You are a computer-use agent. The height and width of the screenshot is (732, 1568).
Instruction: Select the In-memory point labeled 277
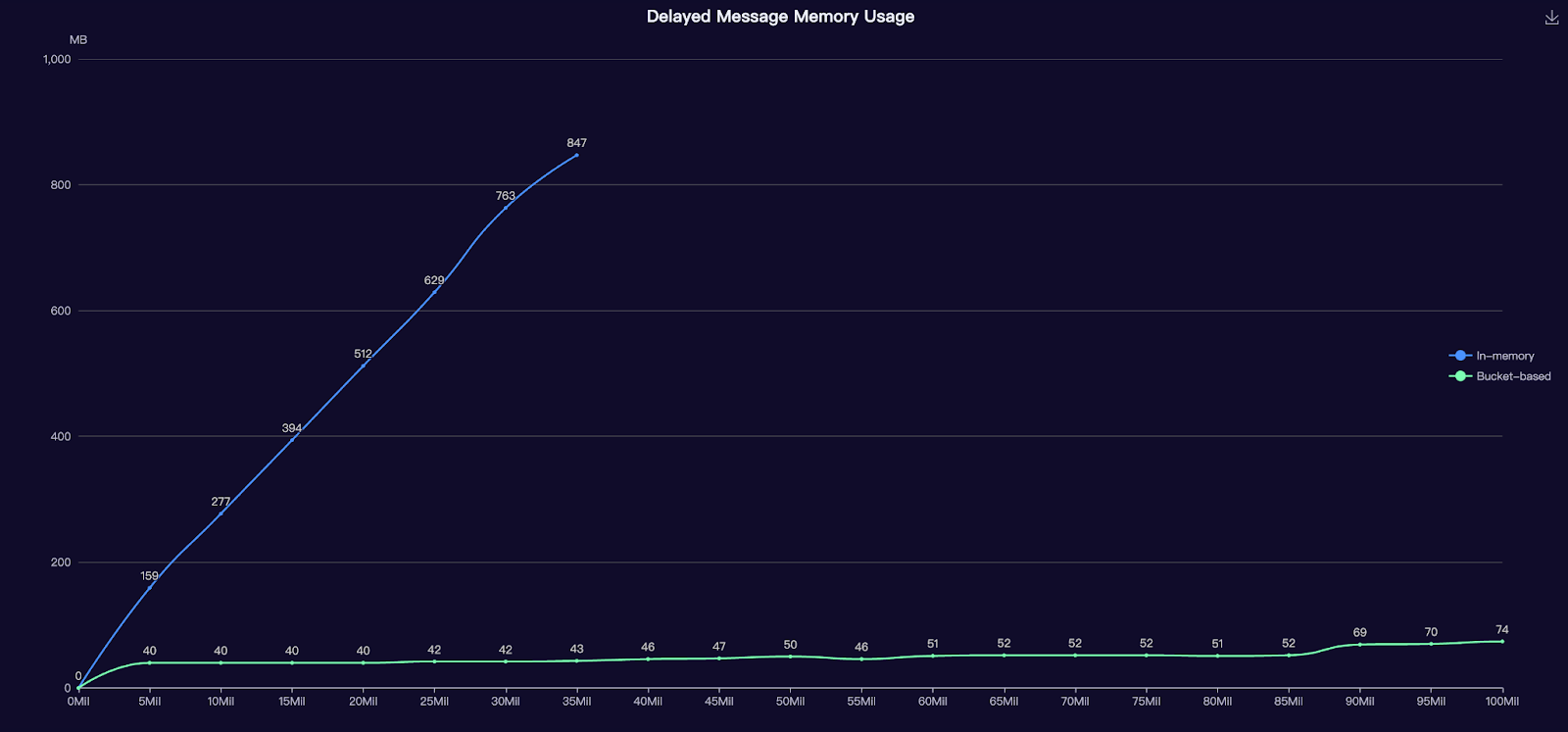point(220,513)
